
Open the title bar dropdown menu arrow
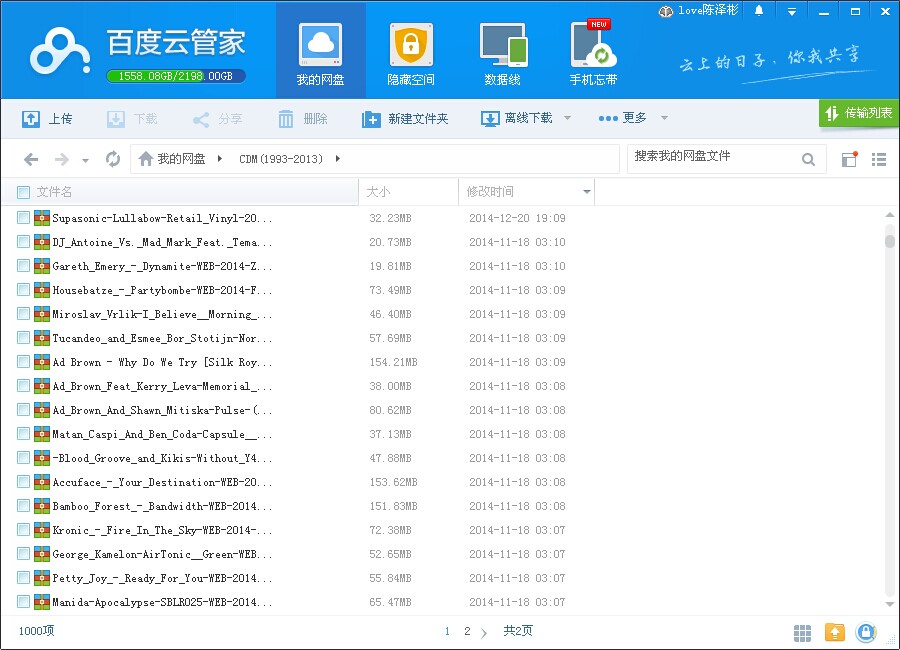[792, 11]
